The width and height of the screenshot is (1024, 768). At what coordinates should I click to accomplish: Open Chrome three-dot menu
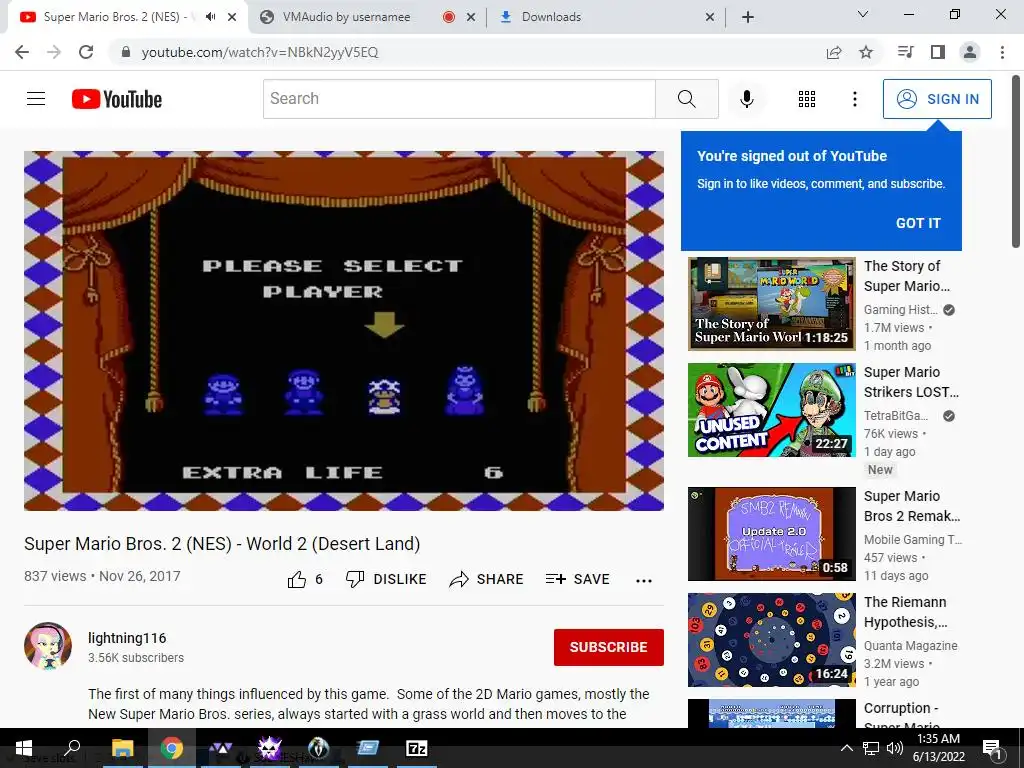pos(1002,52)
